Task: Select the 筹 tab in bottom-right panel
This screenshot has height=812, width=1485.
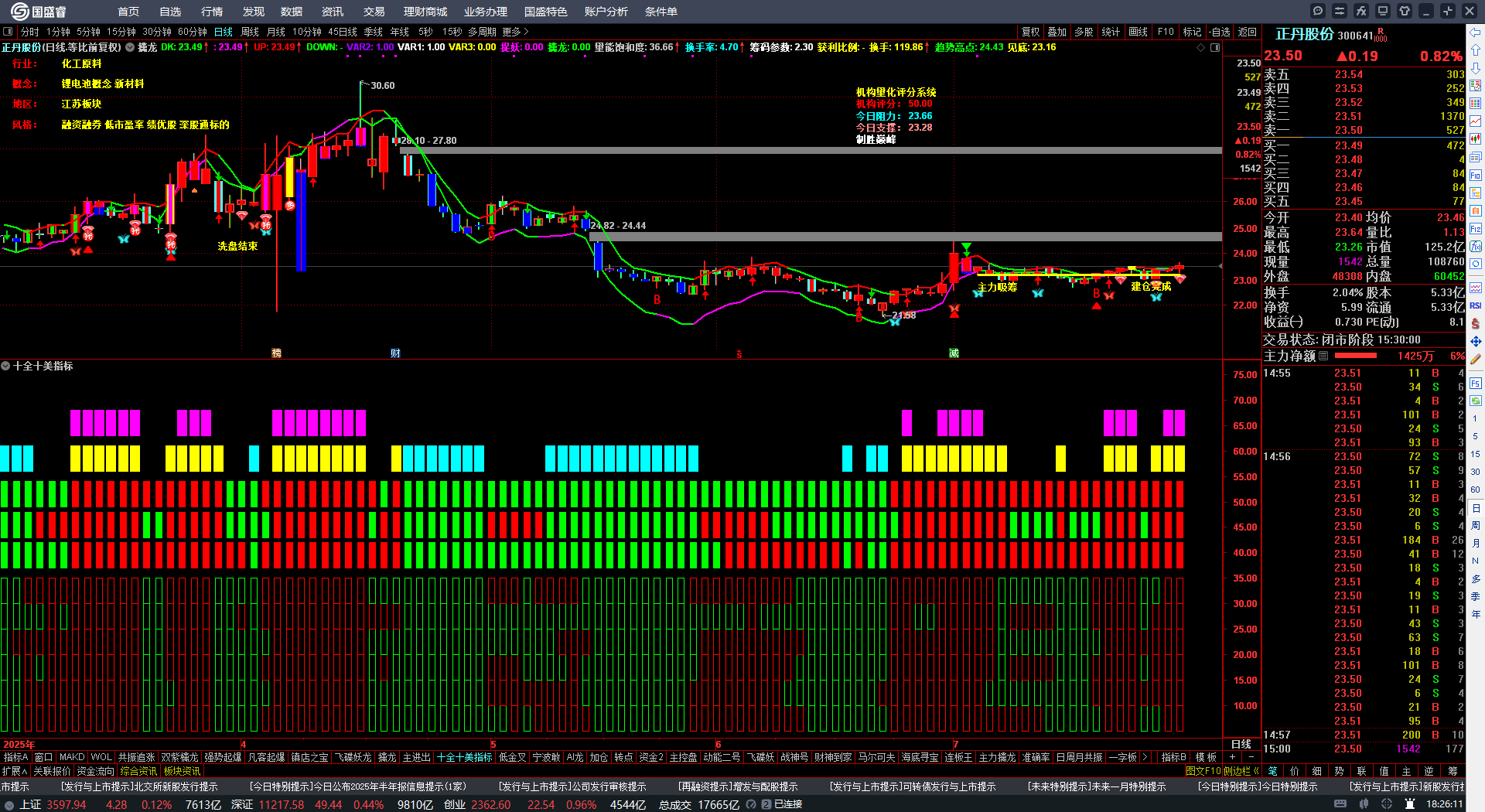Action: pos(1453,771)
